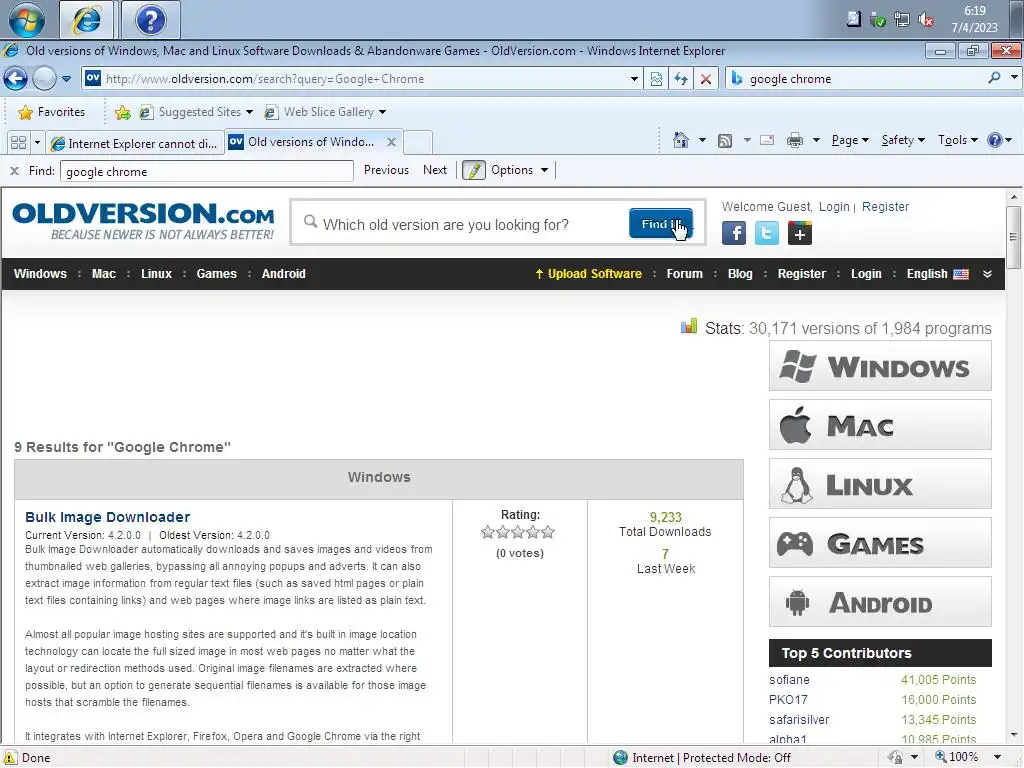Click the blue Help icon in command bar

995,140
